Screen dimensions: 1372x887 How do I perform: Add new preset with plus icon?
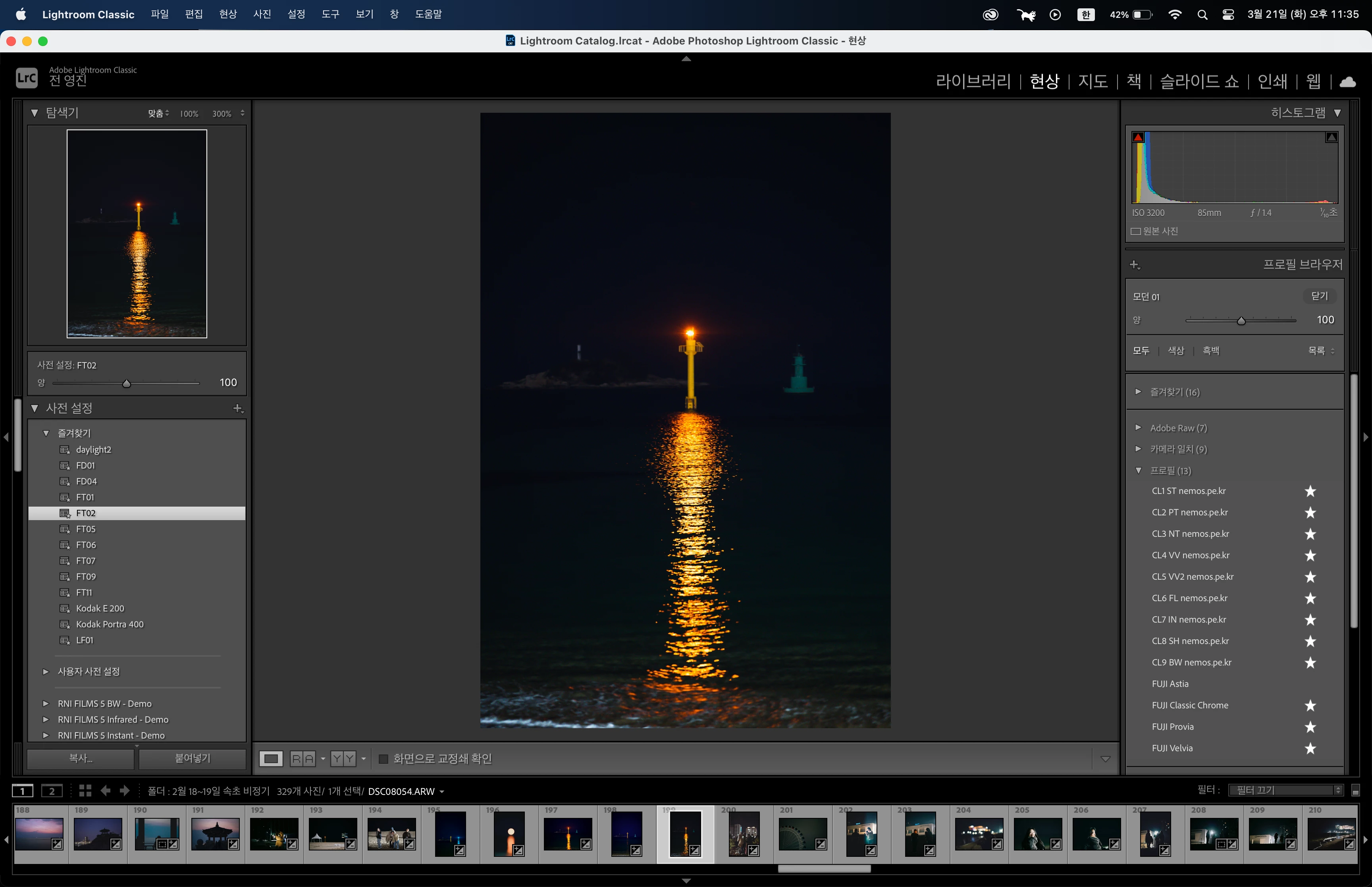pos(238,409)
